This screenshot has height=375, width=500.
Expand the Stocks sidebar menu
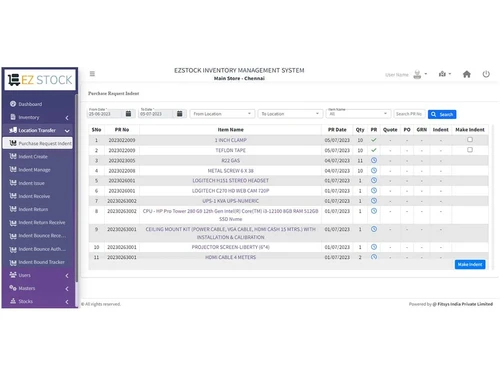(x=39, y=301)
